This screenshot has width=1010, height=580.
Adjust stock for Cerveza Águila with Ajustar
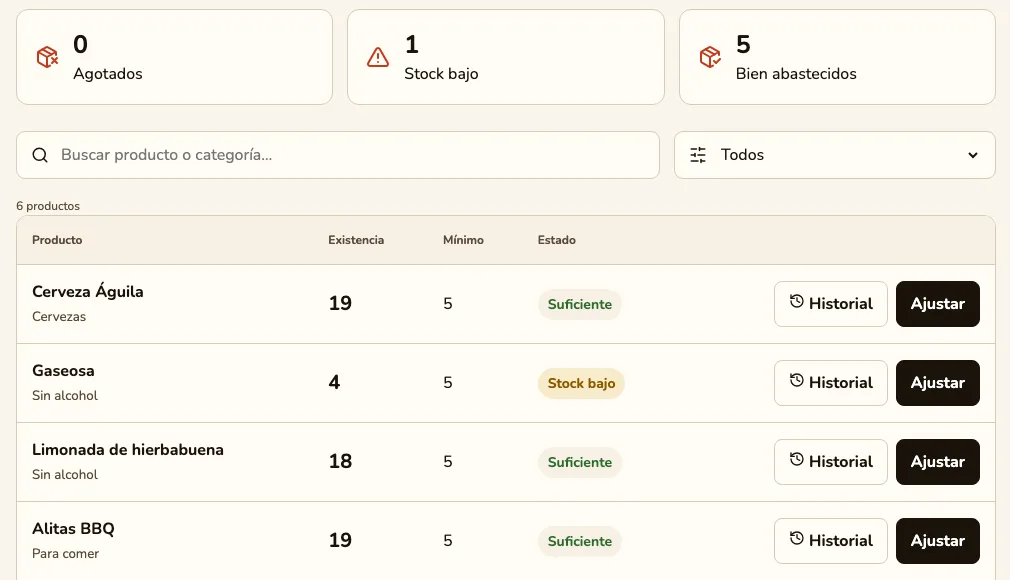tap(938, 304)
